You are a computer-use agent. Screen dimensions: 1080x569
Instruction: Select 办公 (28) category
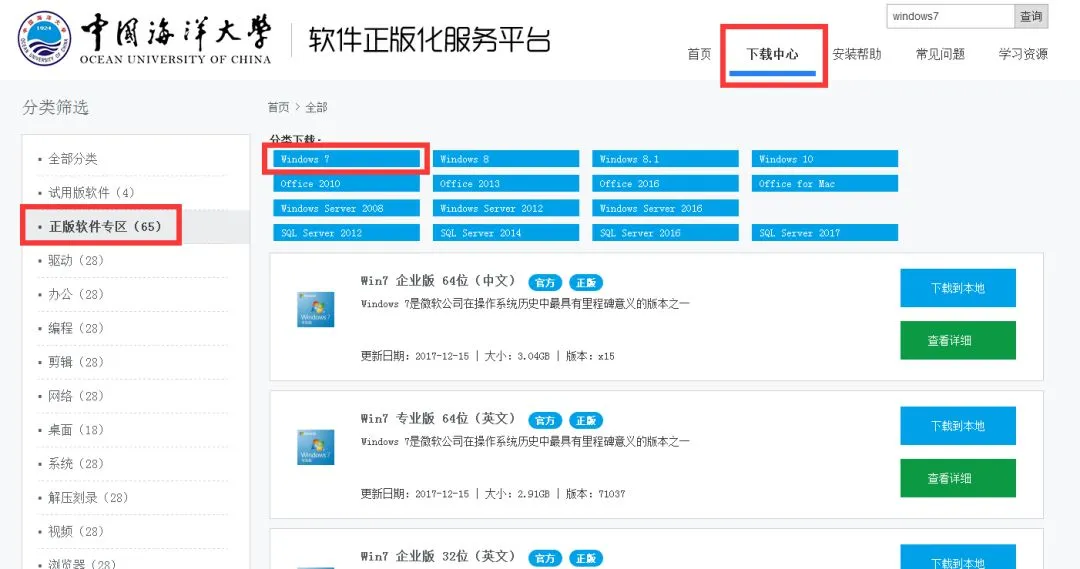coord(76,294)
